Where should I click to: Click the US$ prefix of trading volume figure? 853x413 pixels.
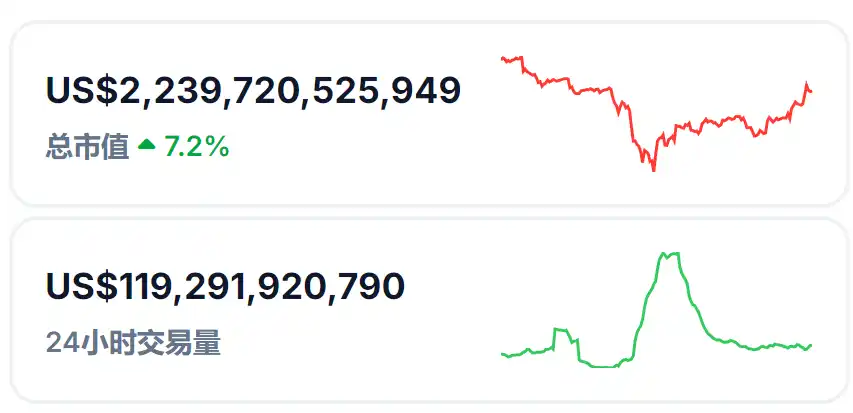click(82, 286)
